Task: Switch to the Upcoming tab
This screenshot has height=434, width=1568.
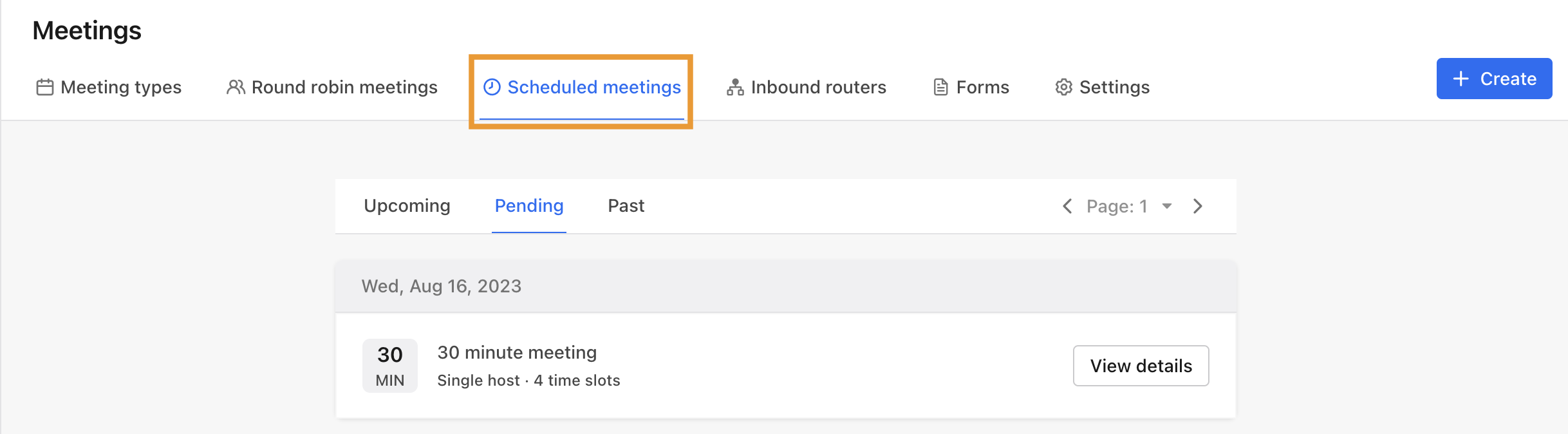Action: (407, 205)
